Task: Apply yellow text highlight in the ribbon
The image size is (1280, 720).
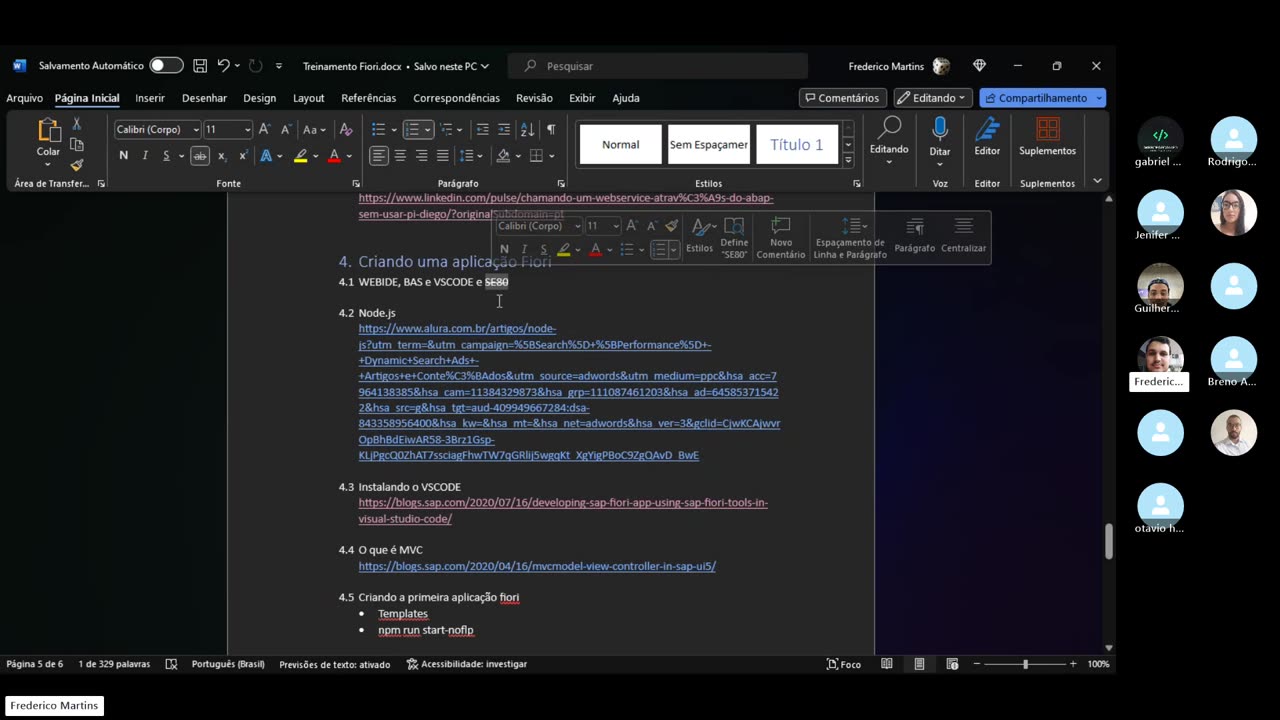Action: (300, 156)
